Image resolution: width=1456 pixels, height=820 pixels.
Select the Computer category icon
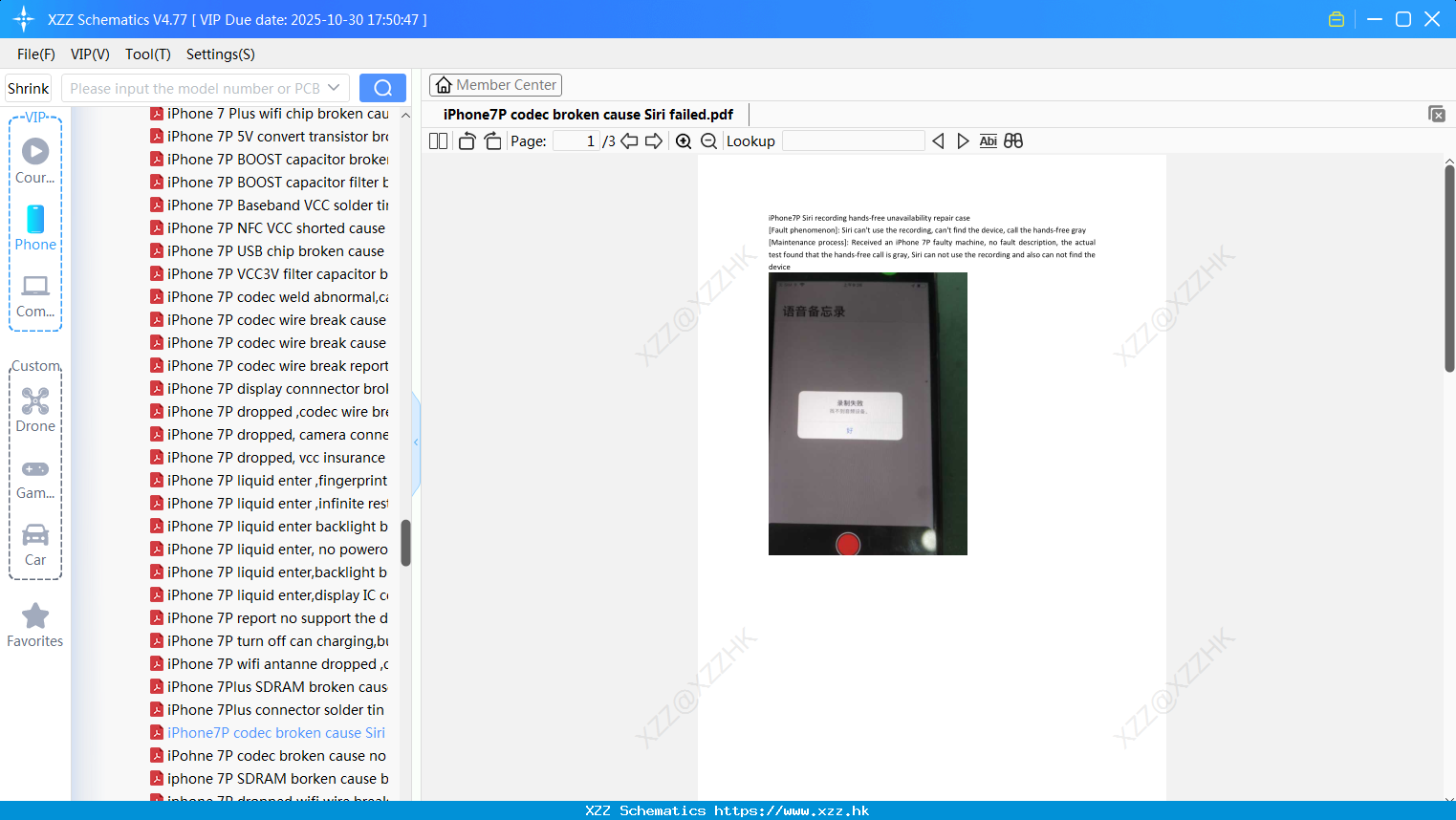pos(35,295)
